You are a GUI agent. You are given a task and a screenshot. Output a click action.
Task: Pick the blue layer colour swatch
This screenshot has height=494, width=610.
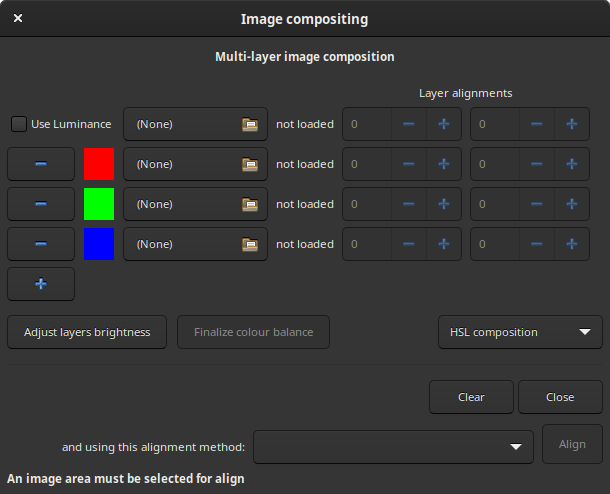coord(99,244)
